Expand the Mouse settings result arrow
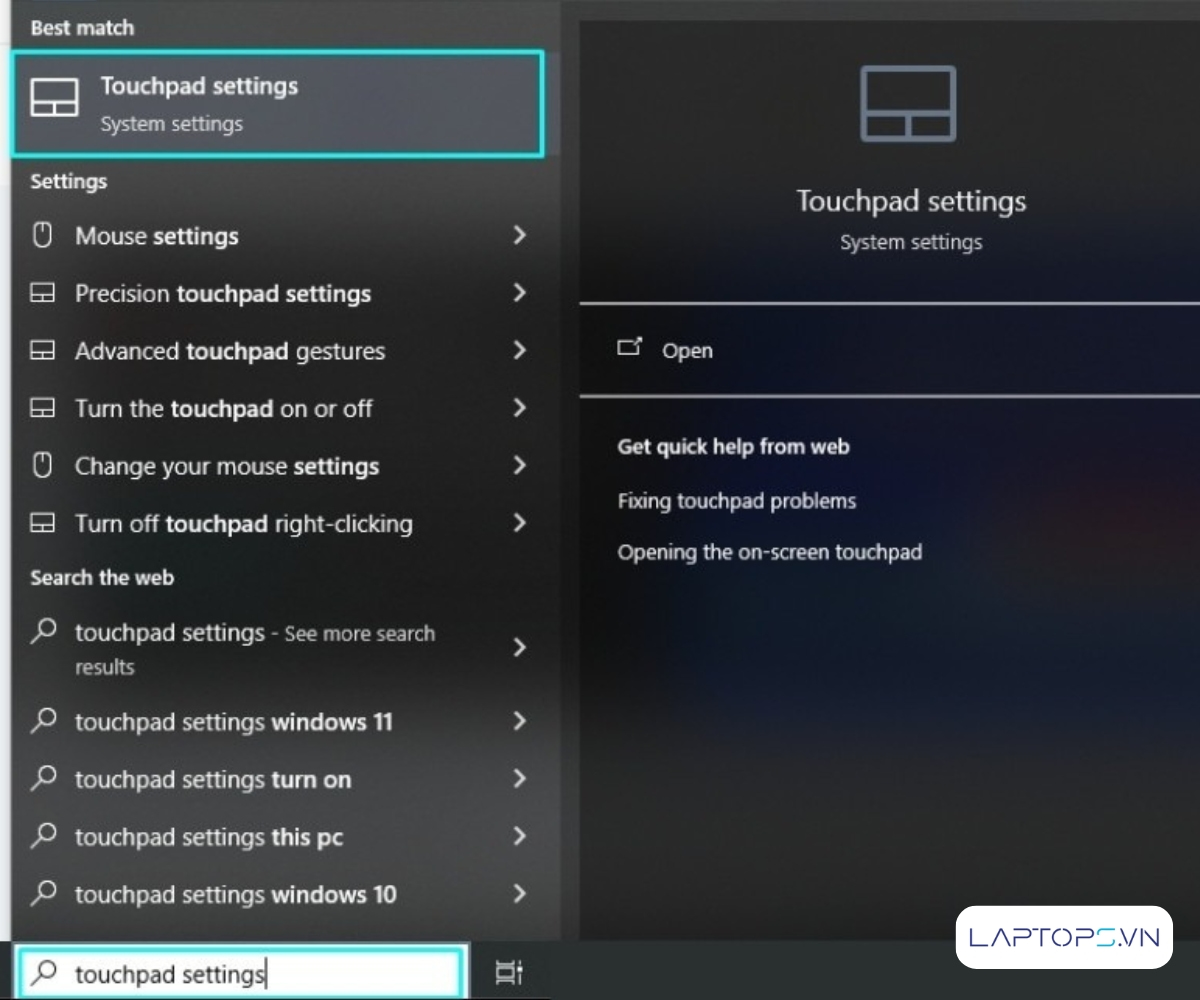 click(x=519, y=235)
